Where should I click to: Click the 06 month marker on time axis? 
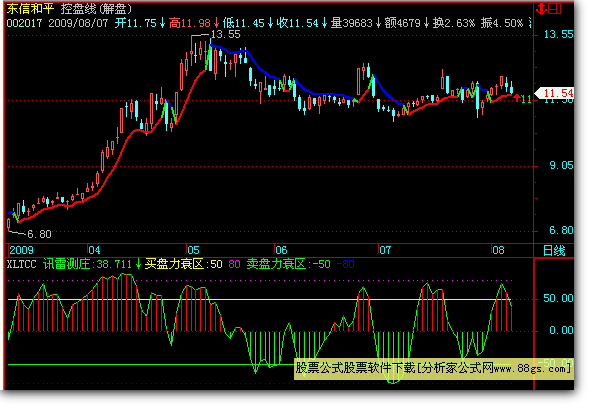281,250
